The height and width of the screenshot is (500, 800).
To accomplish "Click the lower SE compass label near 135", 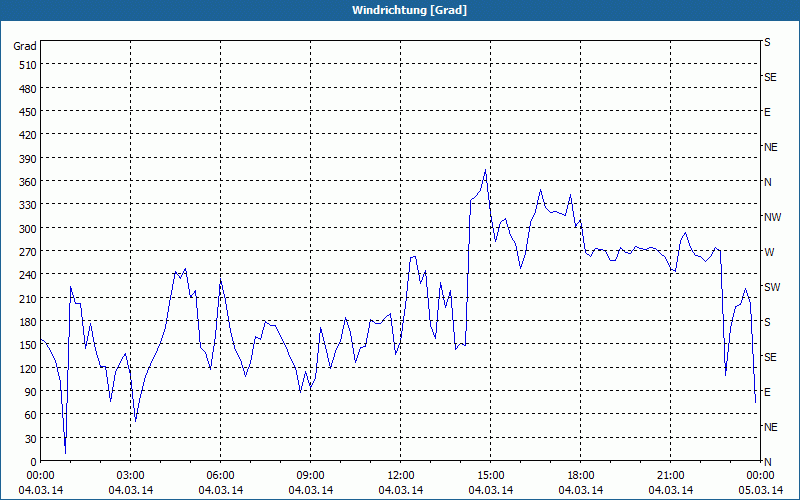I will click(770, 357).
